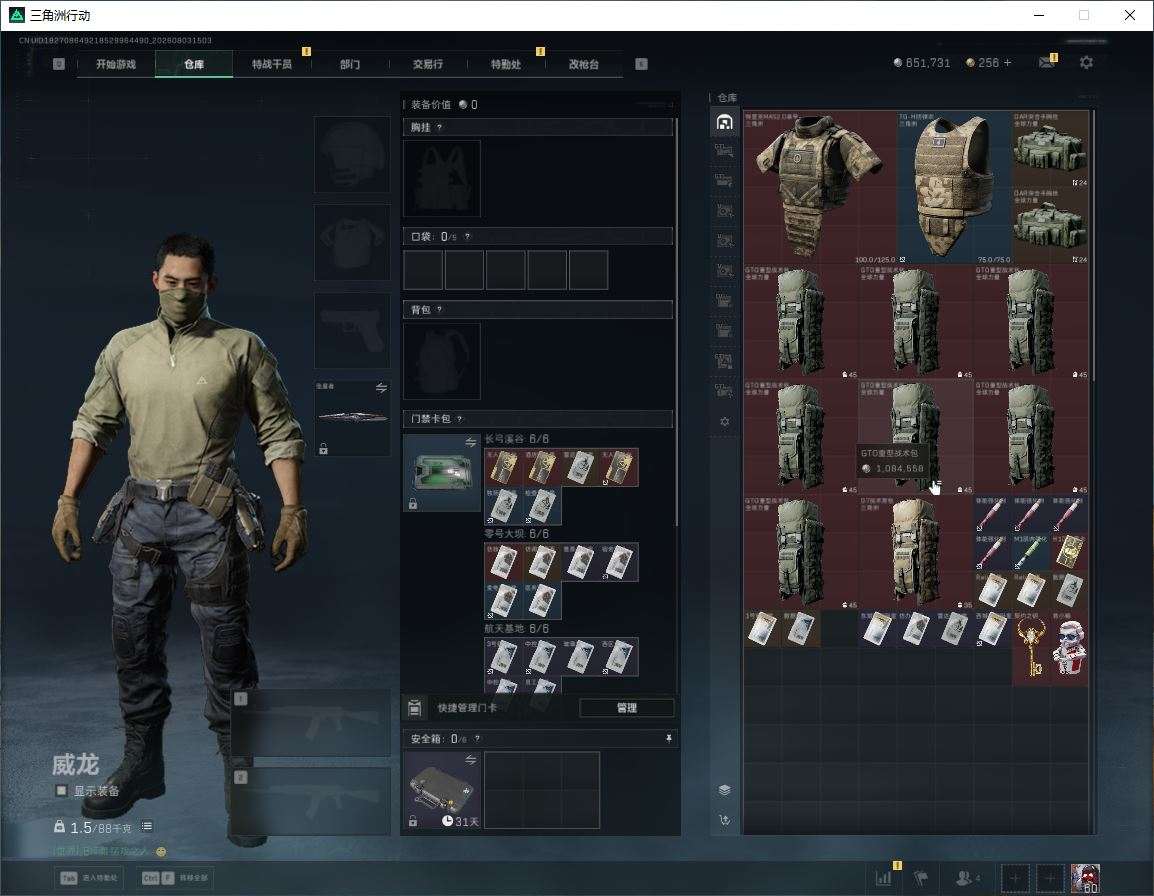Click the 装备价值 label

(x=431, y=105)
